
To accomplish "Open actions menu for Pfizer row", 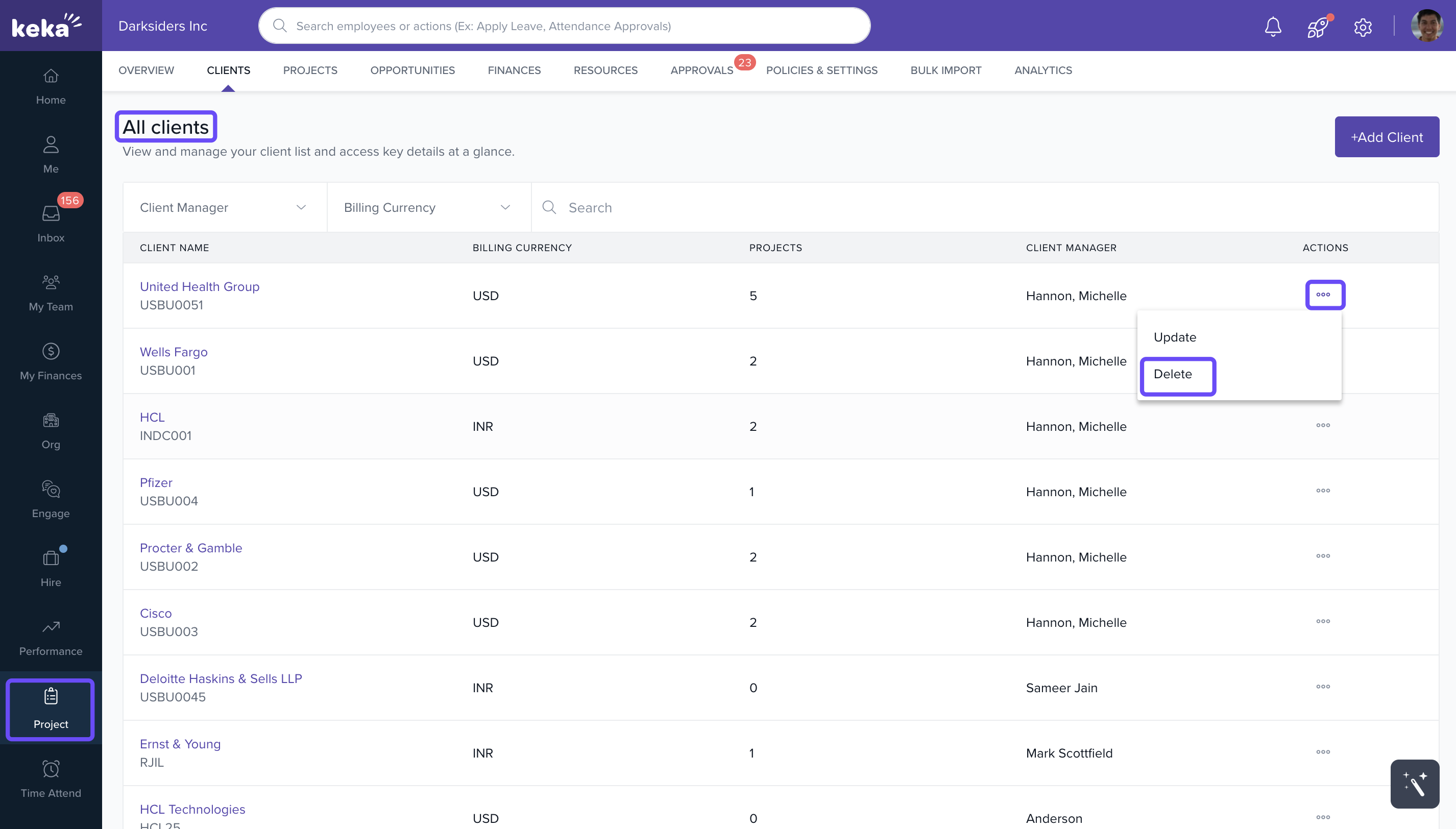I will (x=1323, y=491).
